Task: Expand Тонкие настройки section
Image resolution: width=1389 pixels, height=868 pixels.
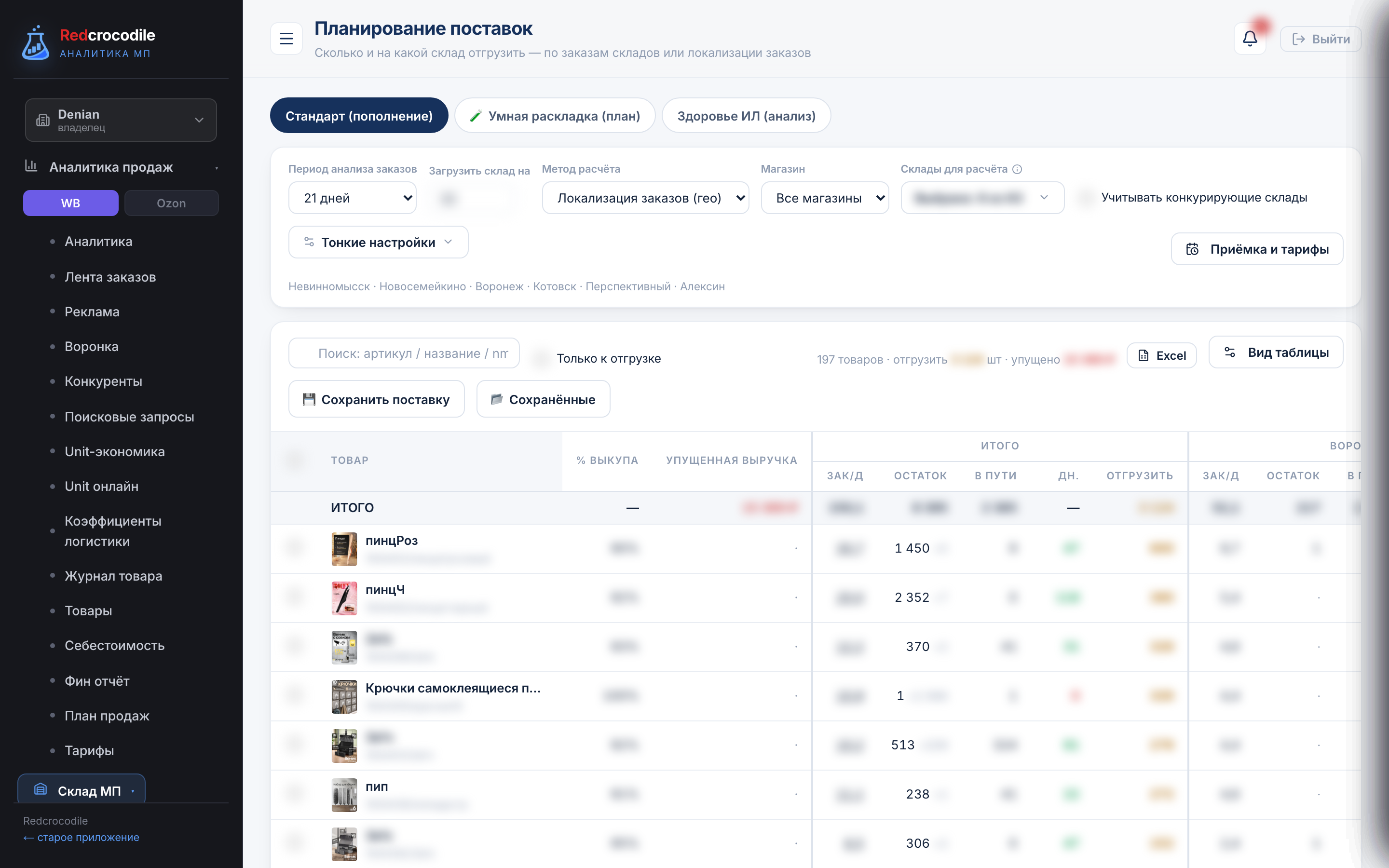Action: pos(378,242)
